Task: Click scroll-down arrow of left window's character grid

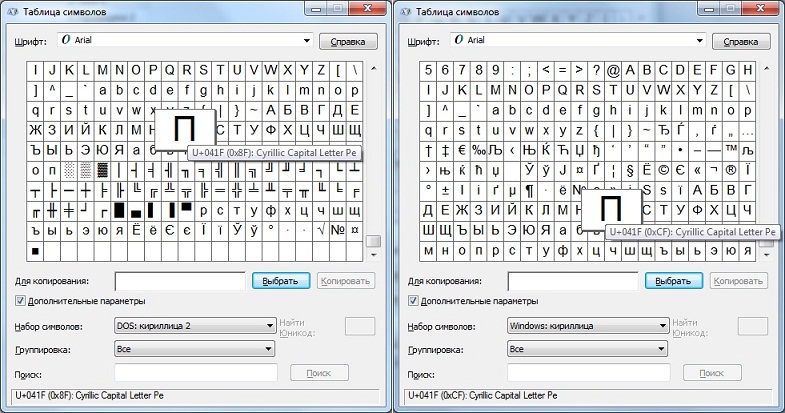Action: [373, 255]
